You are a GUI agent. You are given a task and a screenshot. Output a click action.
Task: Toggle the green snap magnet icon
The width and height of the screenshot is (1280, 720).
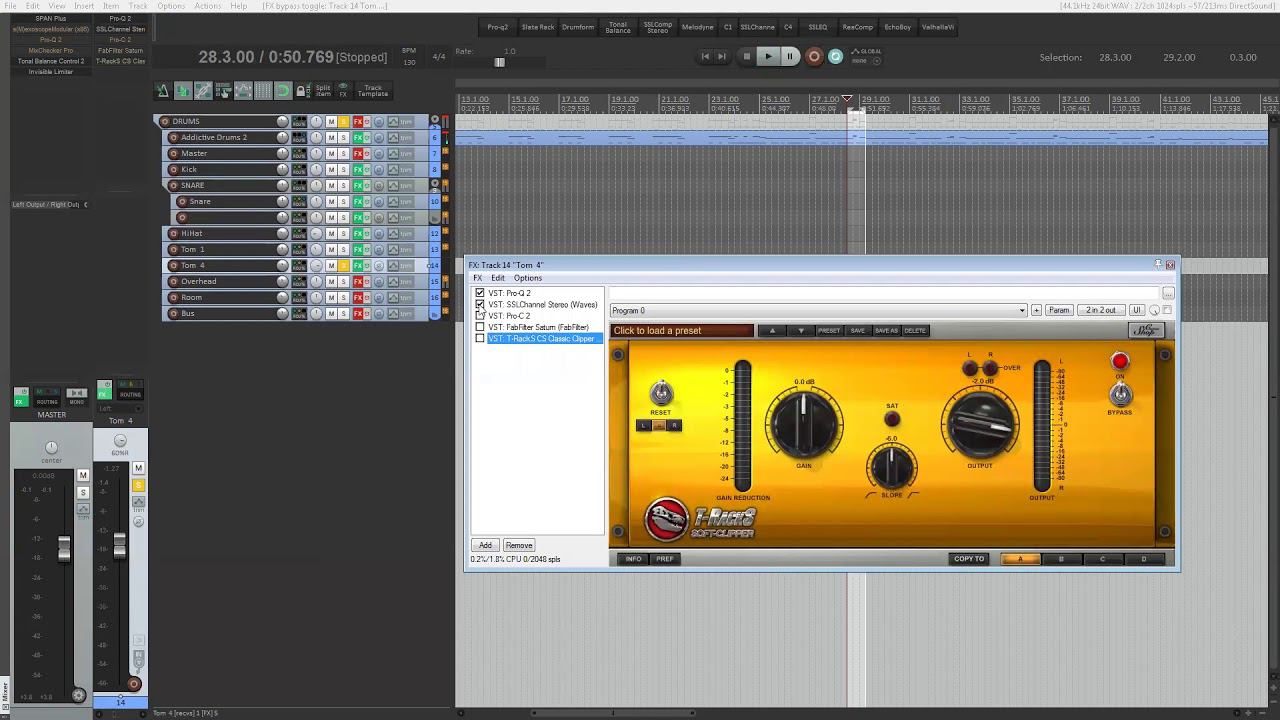pyautogui.click(x=282, y=91)
